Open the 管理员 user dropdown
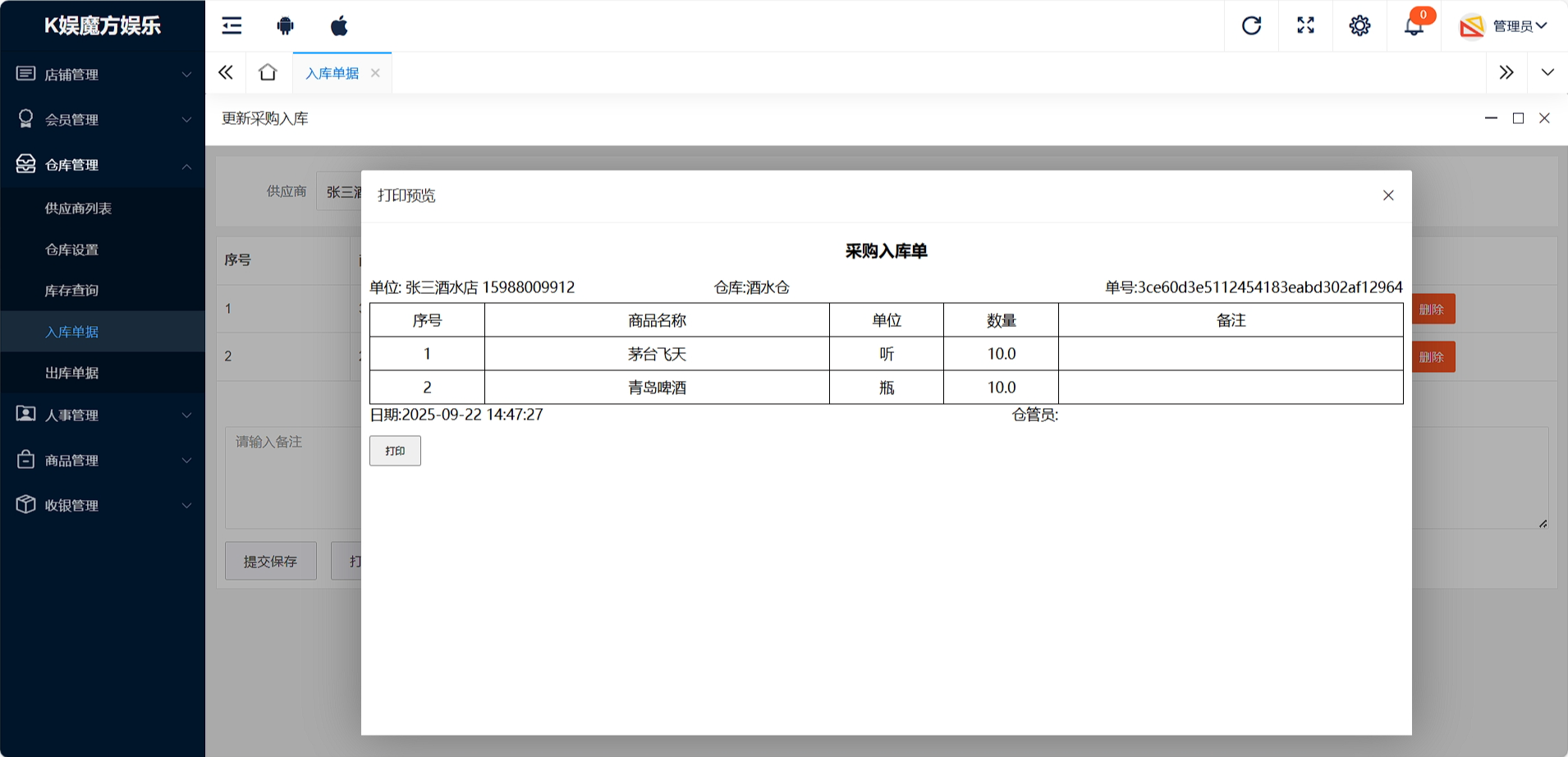This screenshot has height=757, width=1568. pos(1504,26)
